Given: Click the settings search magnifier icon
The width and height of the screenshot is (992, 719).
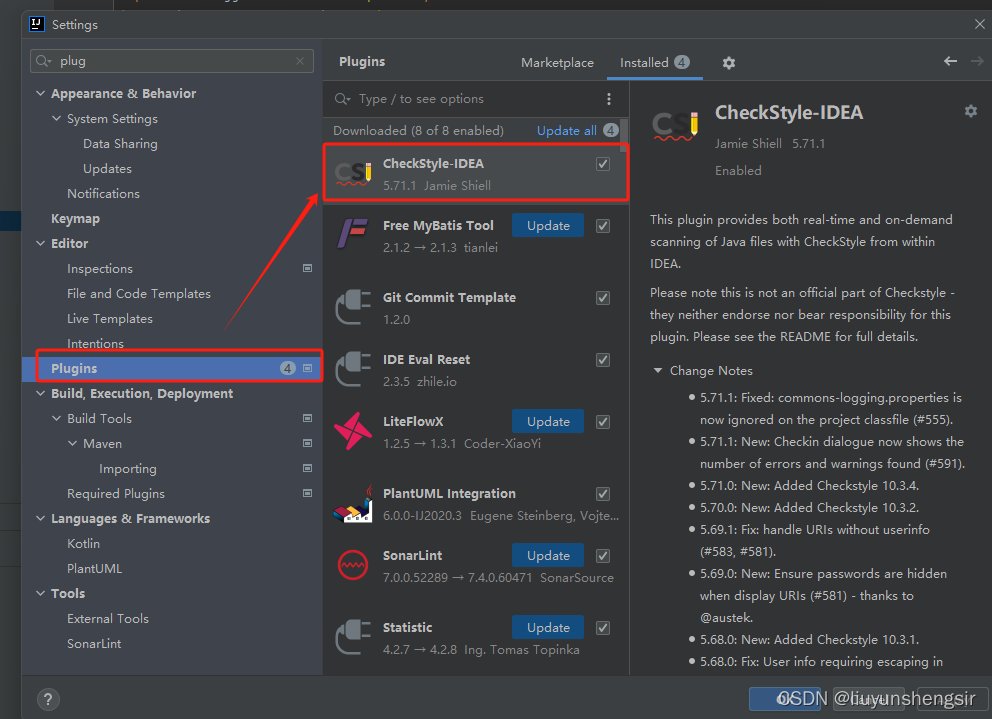Looking at the screenshot, I should (x=44, y=61).
